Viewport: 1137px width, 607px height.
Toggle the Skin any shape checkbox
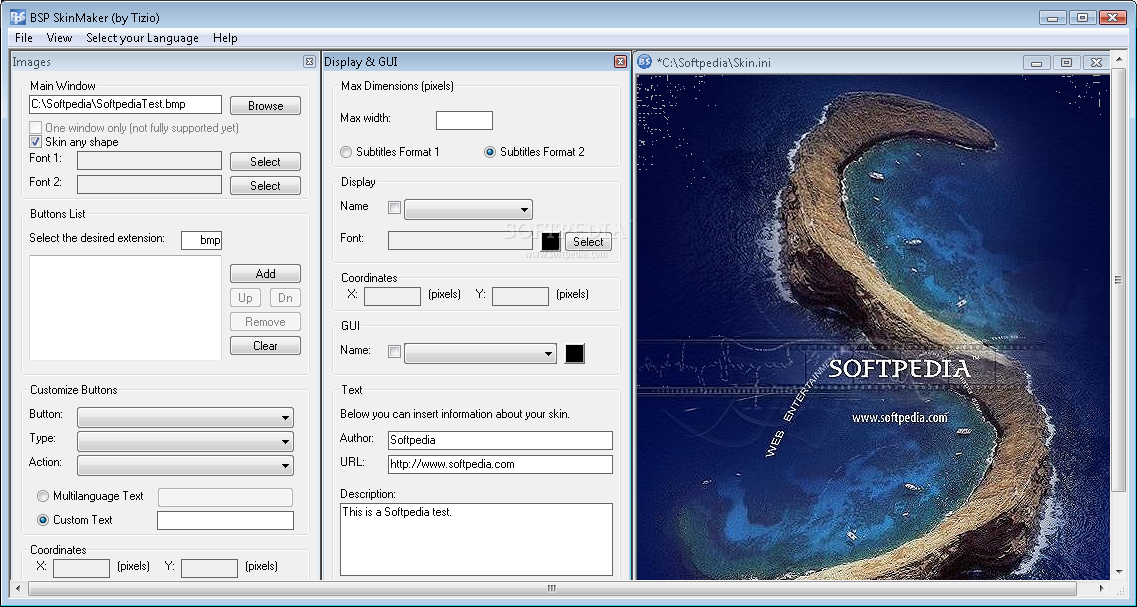(x=36, y=142)
